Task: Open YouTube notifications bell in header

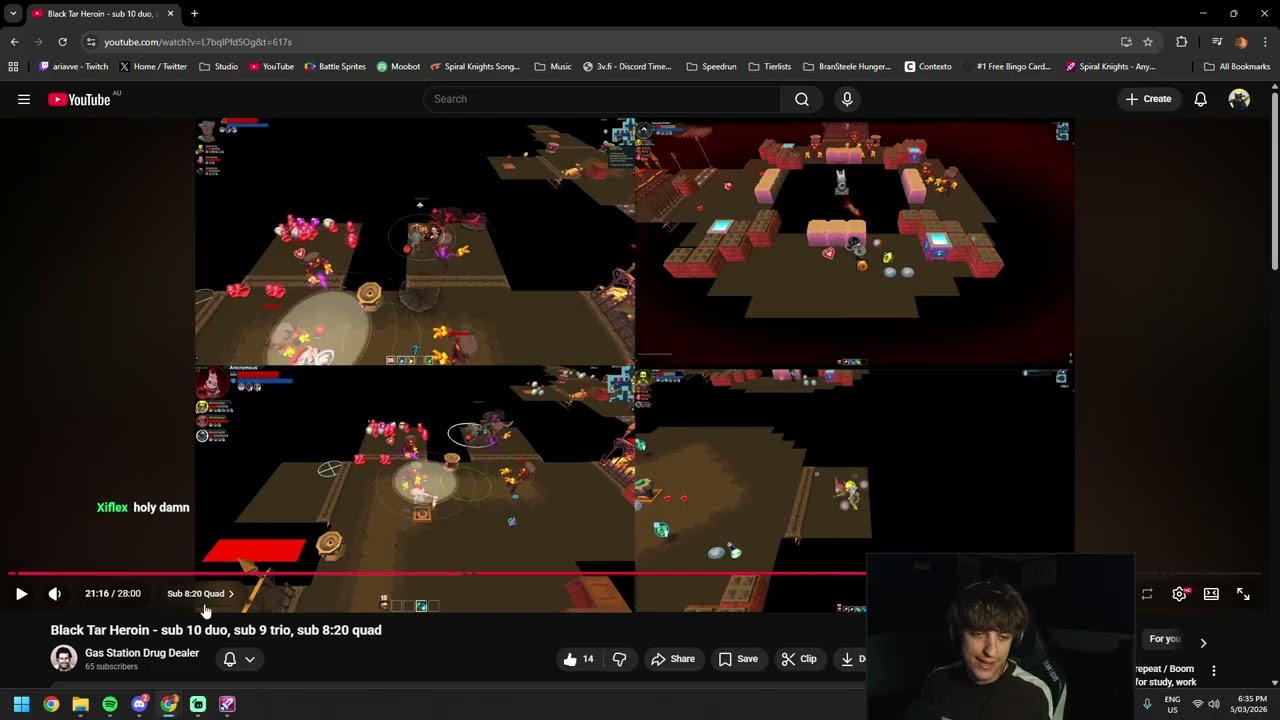Action: (1200, 99)
